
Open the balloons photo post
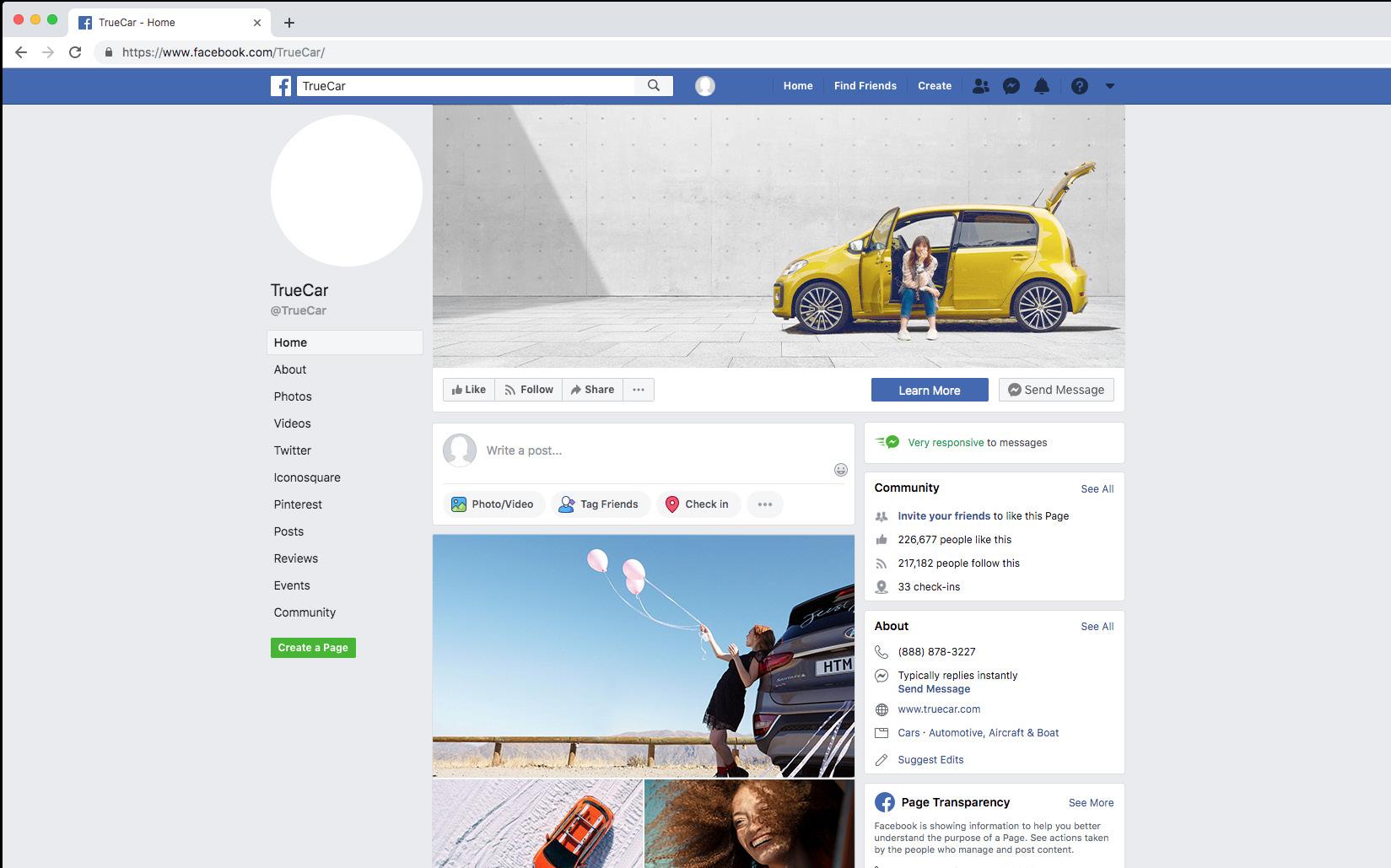644,655
